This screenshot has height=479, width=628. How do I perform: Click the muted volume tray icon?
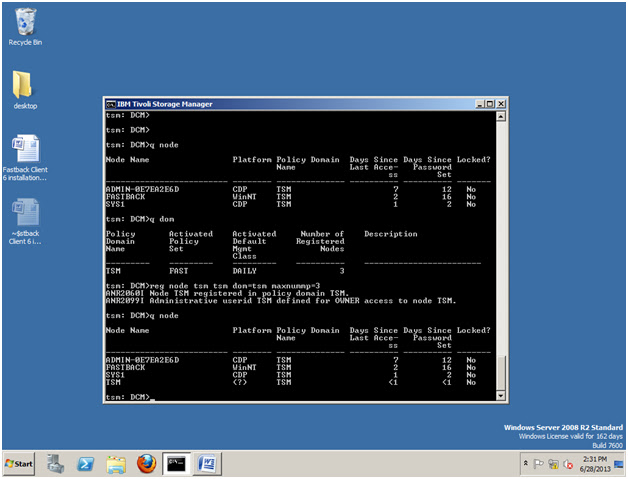tap(568, 464)
